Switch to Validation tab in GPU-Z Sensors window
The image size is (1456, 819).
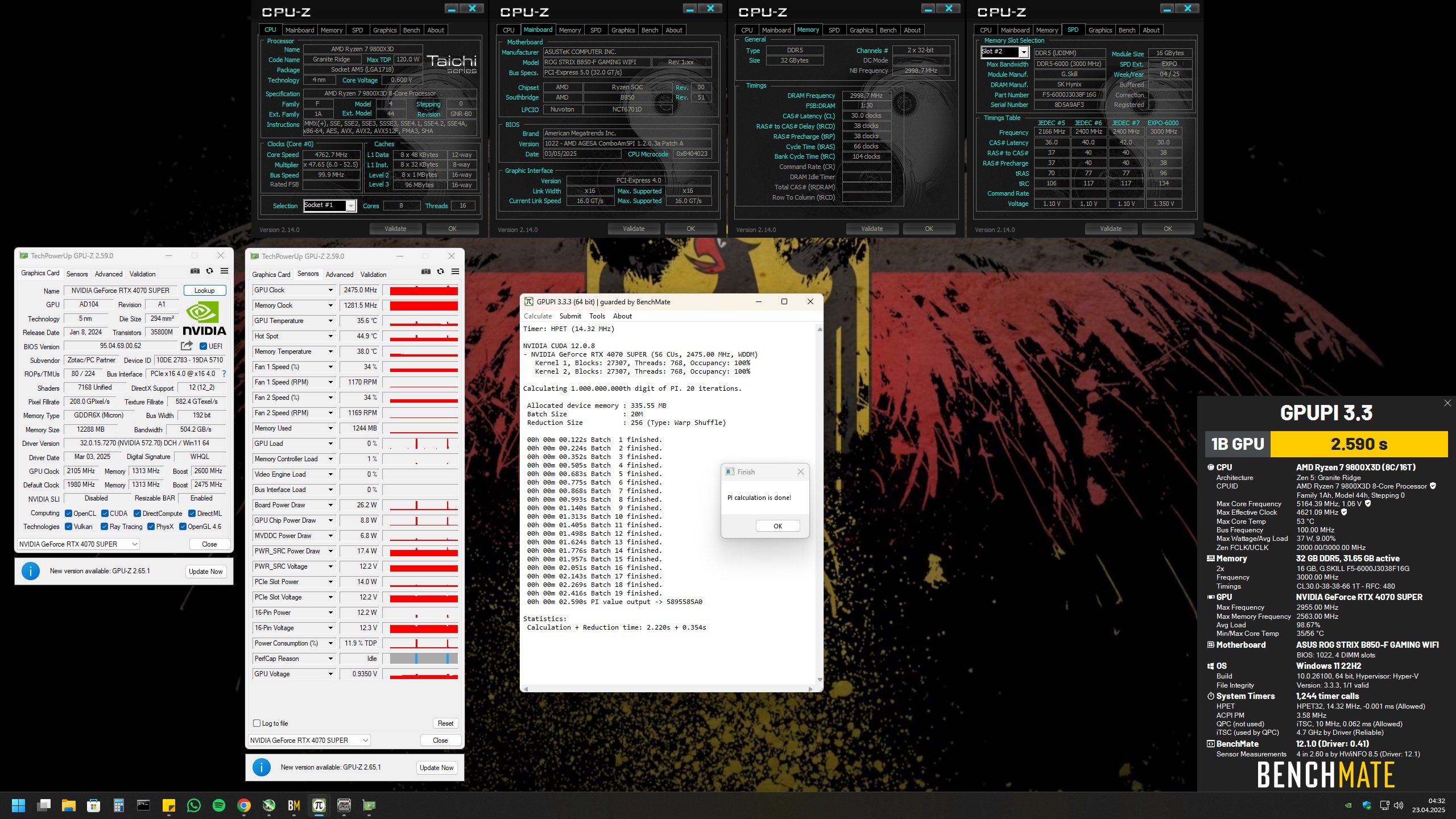click(x=373, y=275)
